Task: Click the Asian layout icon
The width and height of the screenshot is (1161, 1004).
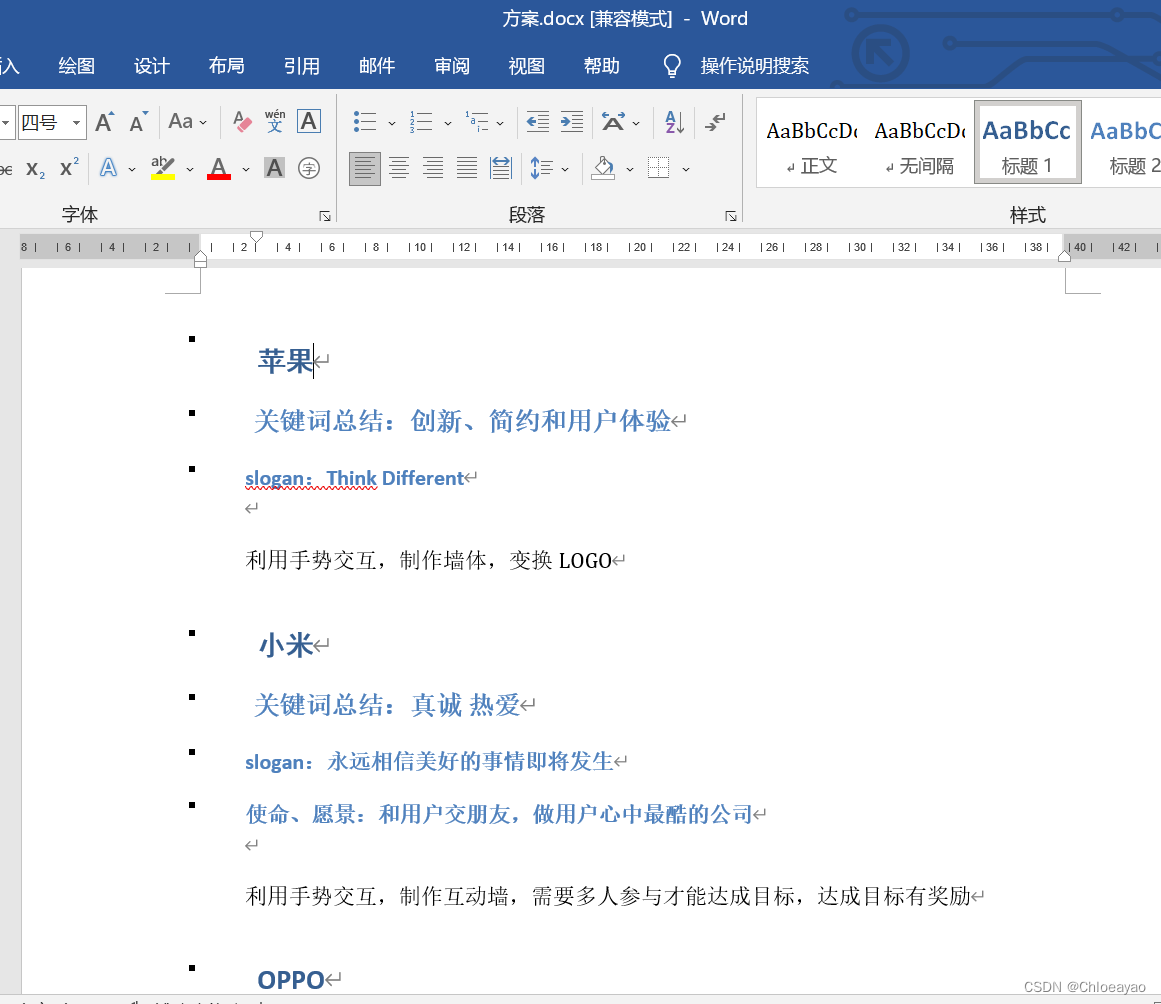Action: pos(613,121)
